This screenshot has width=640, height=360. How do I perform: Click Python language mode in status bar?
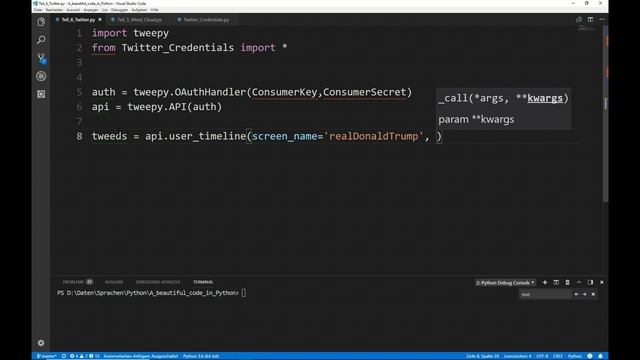click(x=575, y=356)
